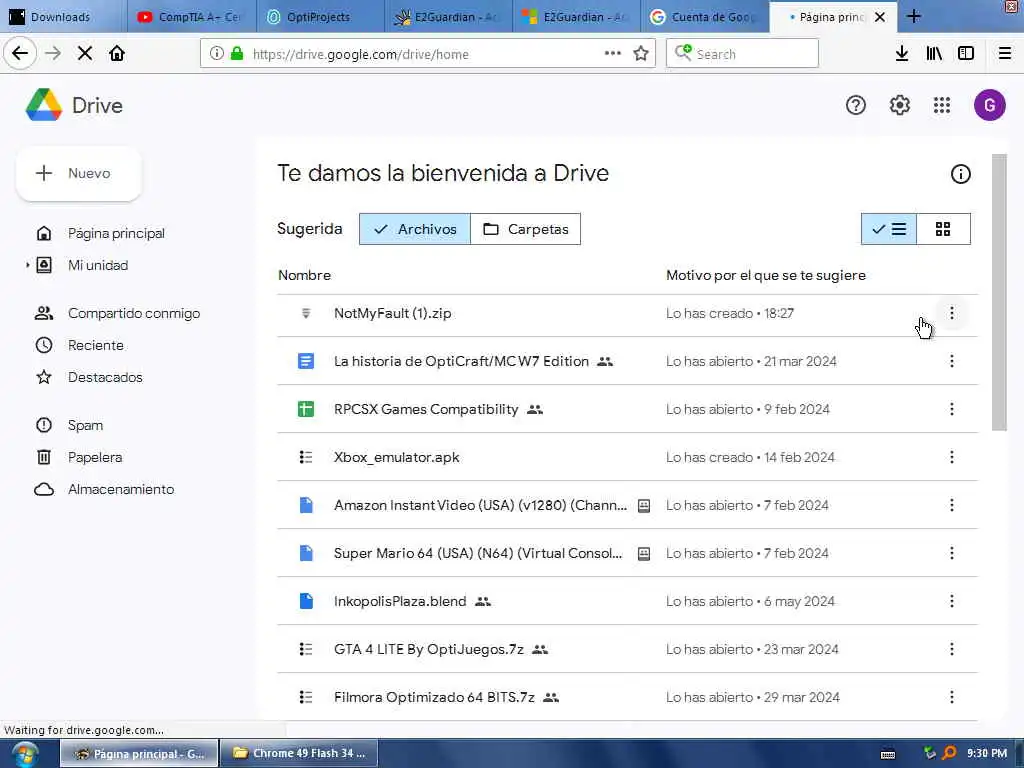Open the Windows Start orb
Image resolution: width=1024 pixels, height=768 pixels.
[x=24, y=754]
